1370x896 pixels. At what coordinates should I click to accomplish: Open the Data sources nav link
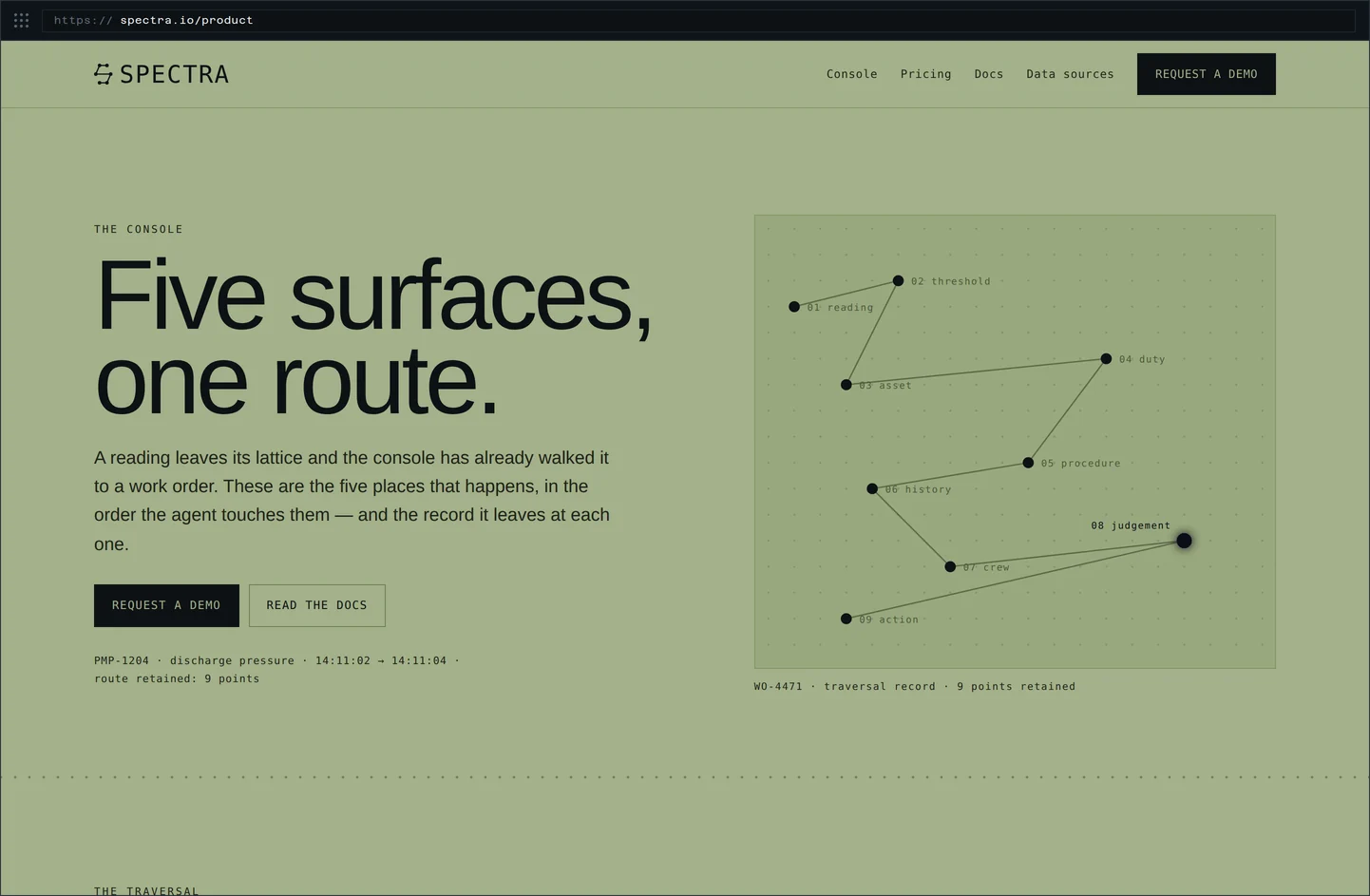[x=1070, y=74]
